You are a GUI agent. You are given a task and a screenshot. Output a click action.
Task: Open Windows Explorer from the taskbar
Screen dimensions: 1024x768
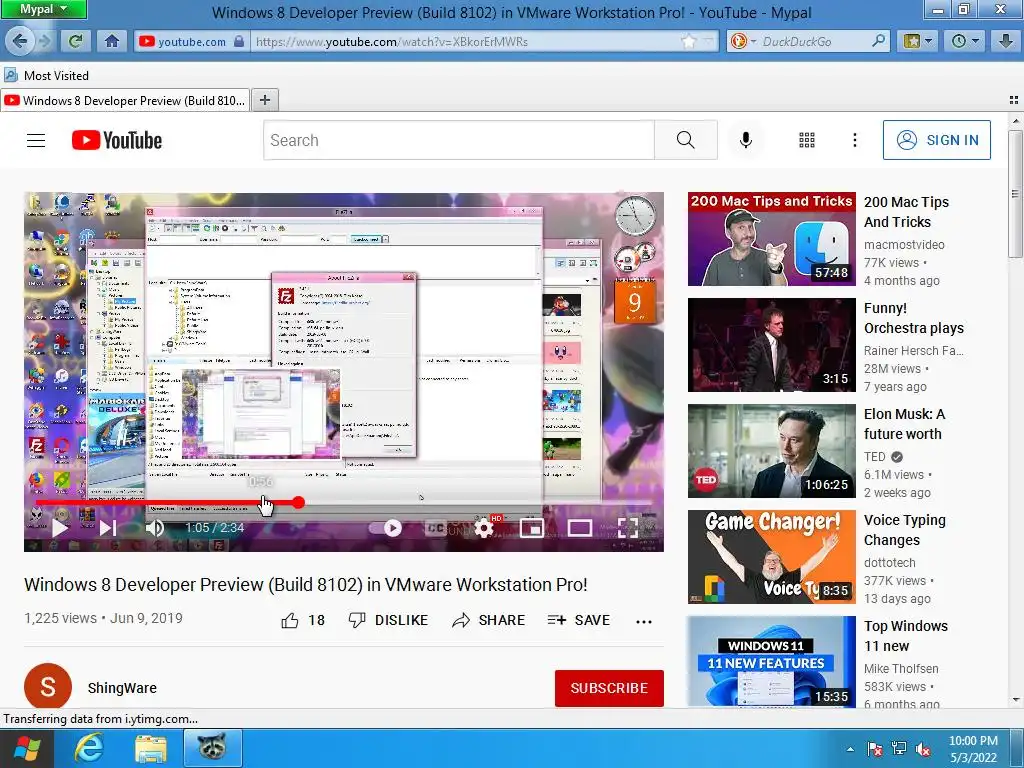151,748
